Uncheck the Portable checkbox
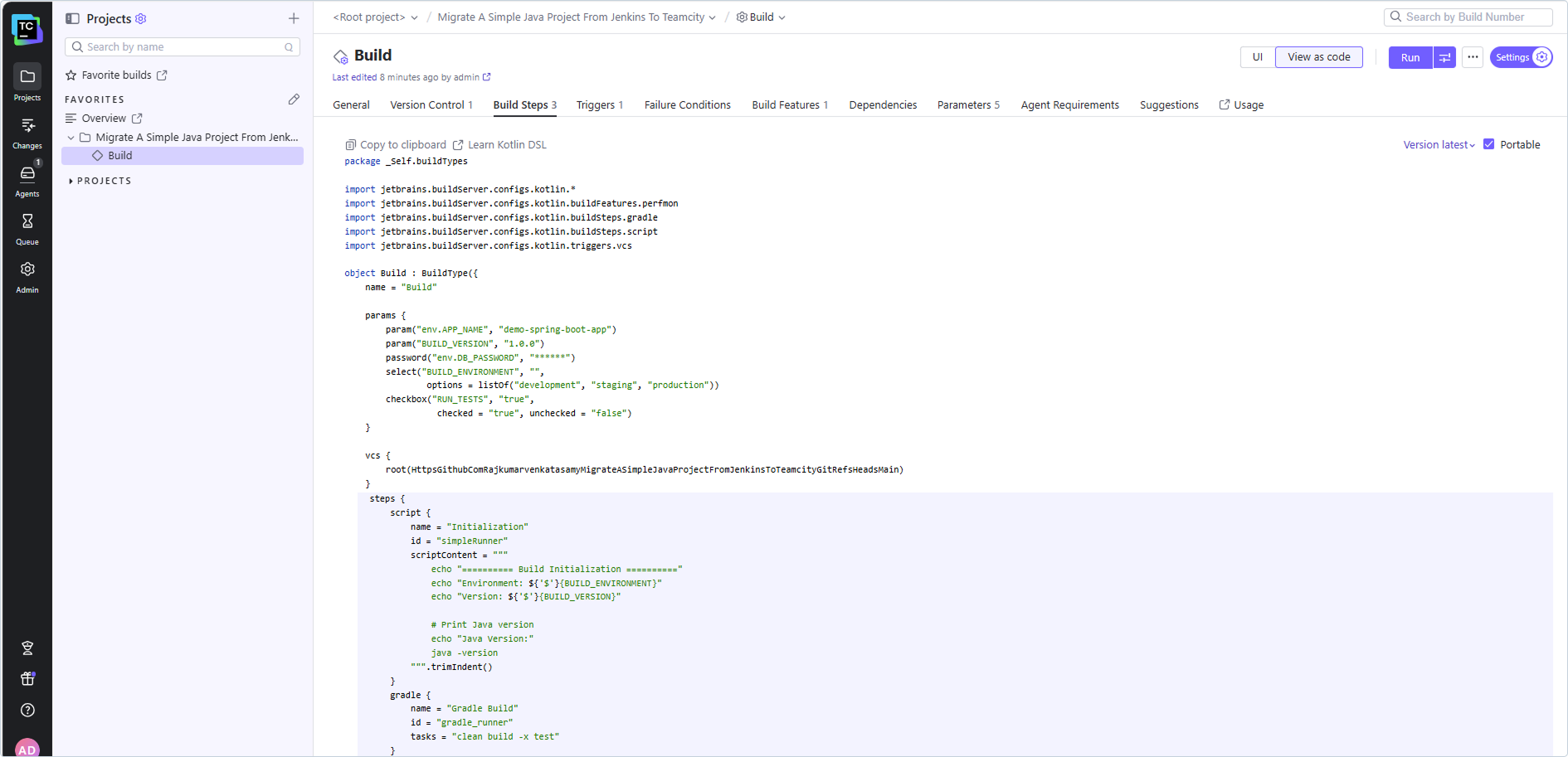1568x757 pixels. click(x=1489, y=144)
